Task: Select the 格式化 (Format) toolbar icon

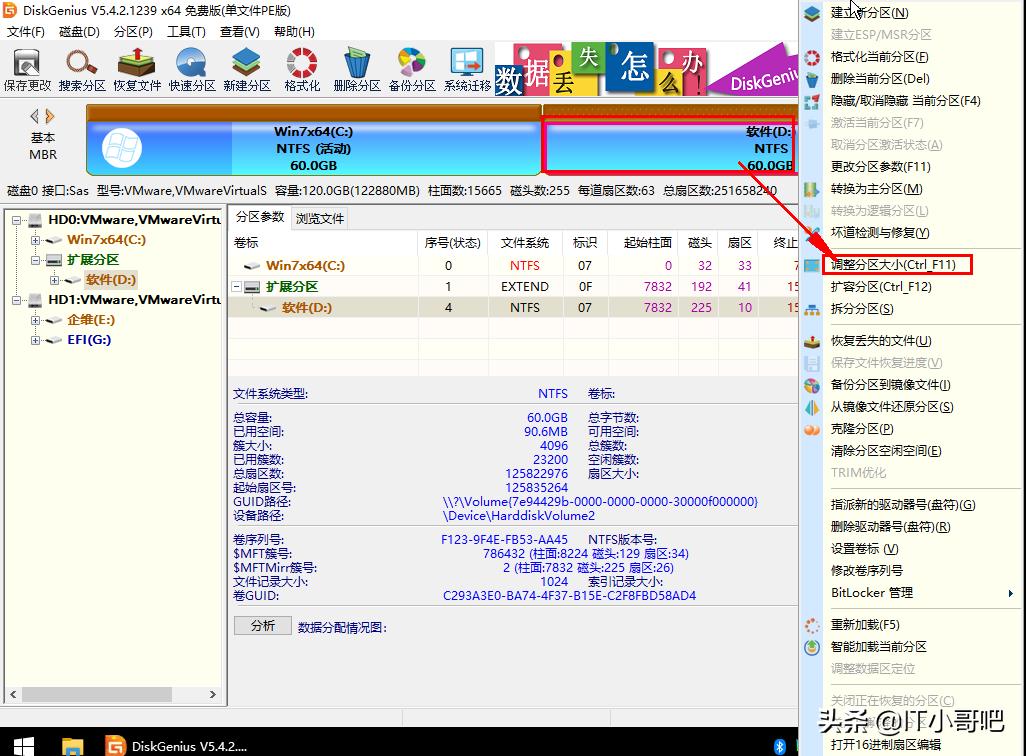Action: 300,68
